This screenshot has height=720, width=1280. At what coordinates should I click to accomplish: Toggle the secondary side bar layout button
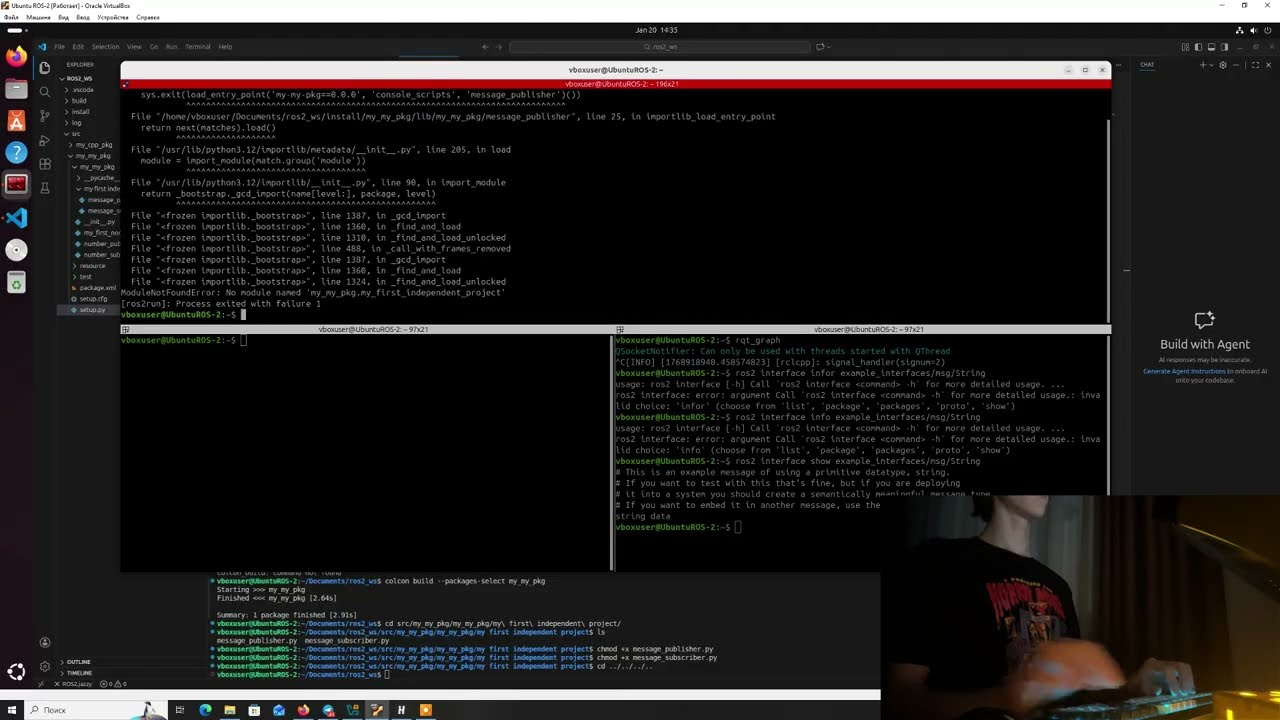(x=1224, y=47)
